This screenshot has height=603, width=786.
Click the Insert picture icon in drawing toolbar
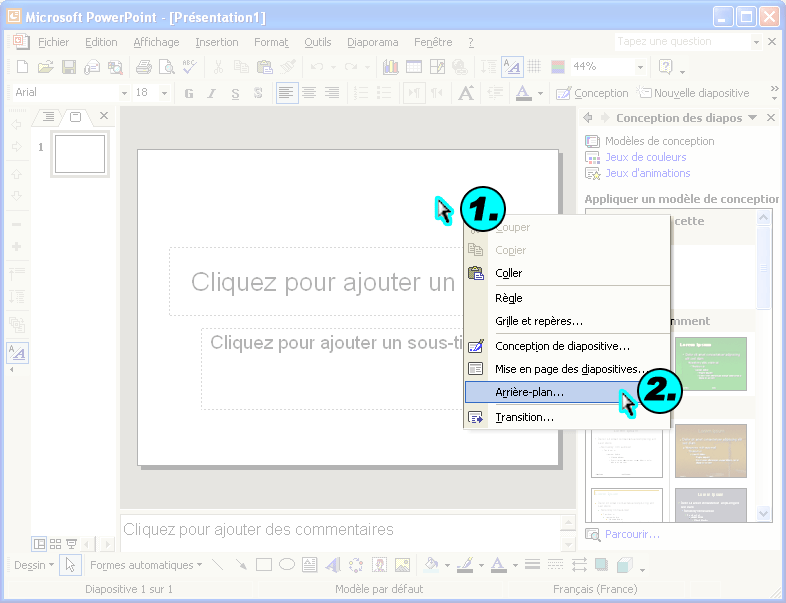(403, 565)
